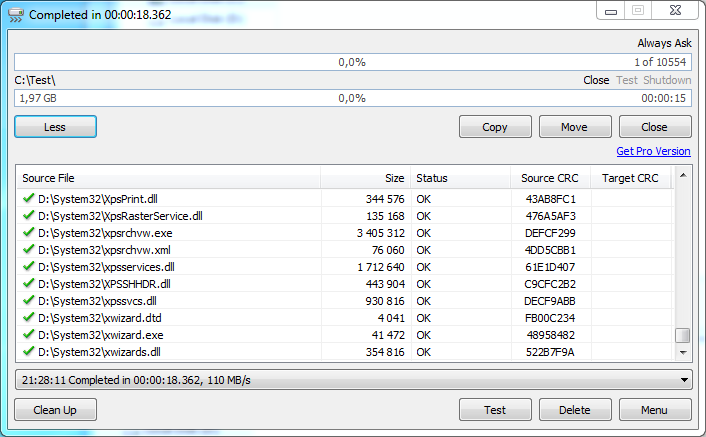
Task: Click green checkmark beside xwizard.exe
Action: tap(29, 334)
